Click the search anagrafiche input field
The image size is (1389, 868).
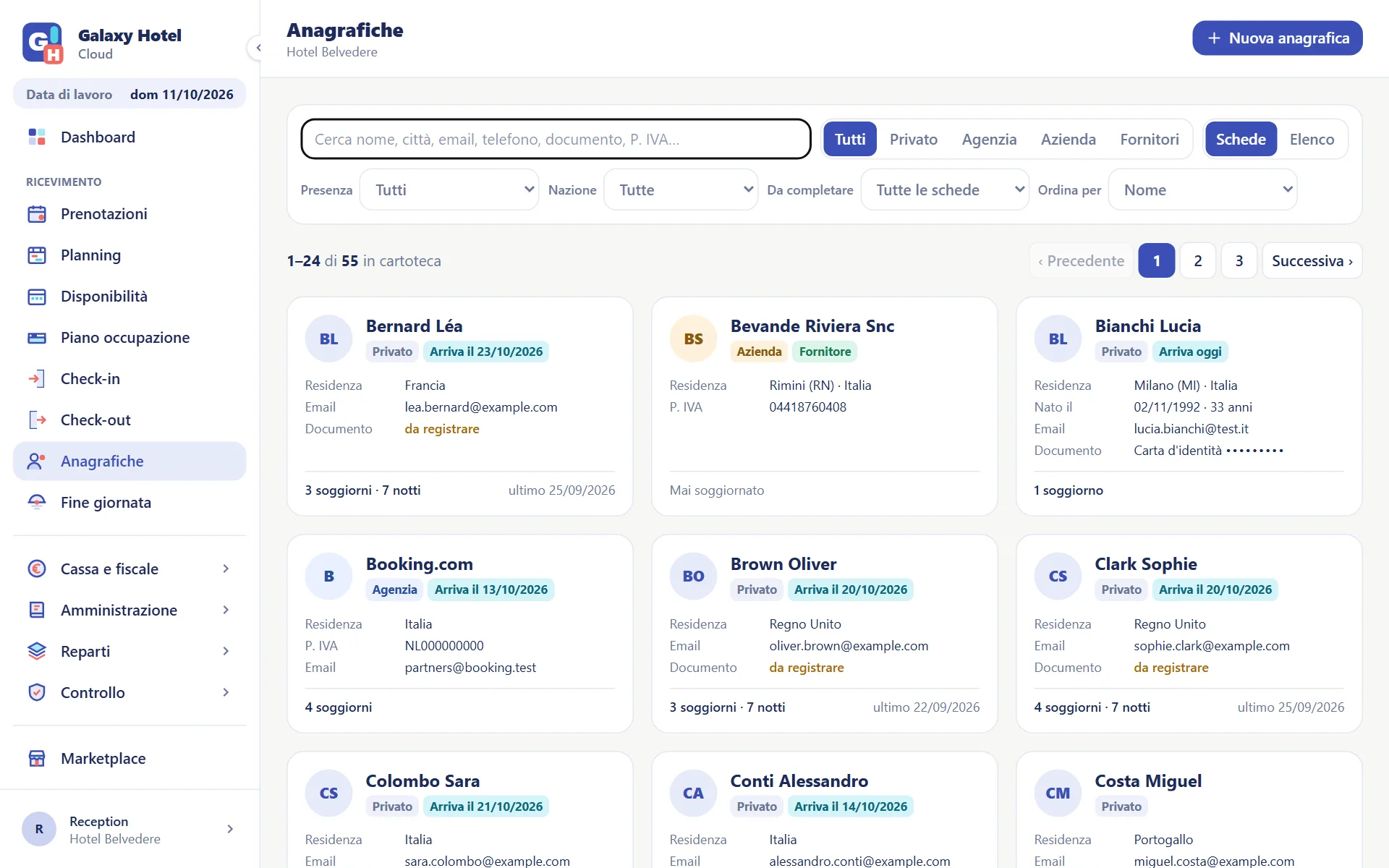[x=556, y=139]
